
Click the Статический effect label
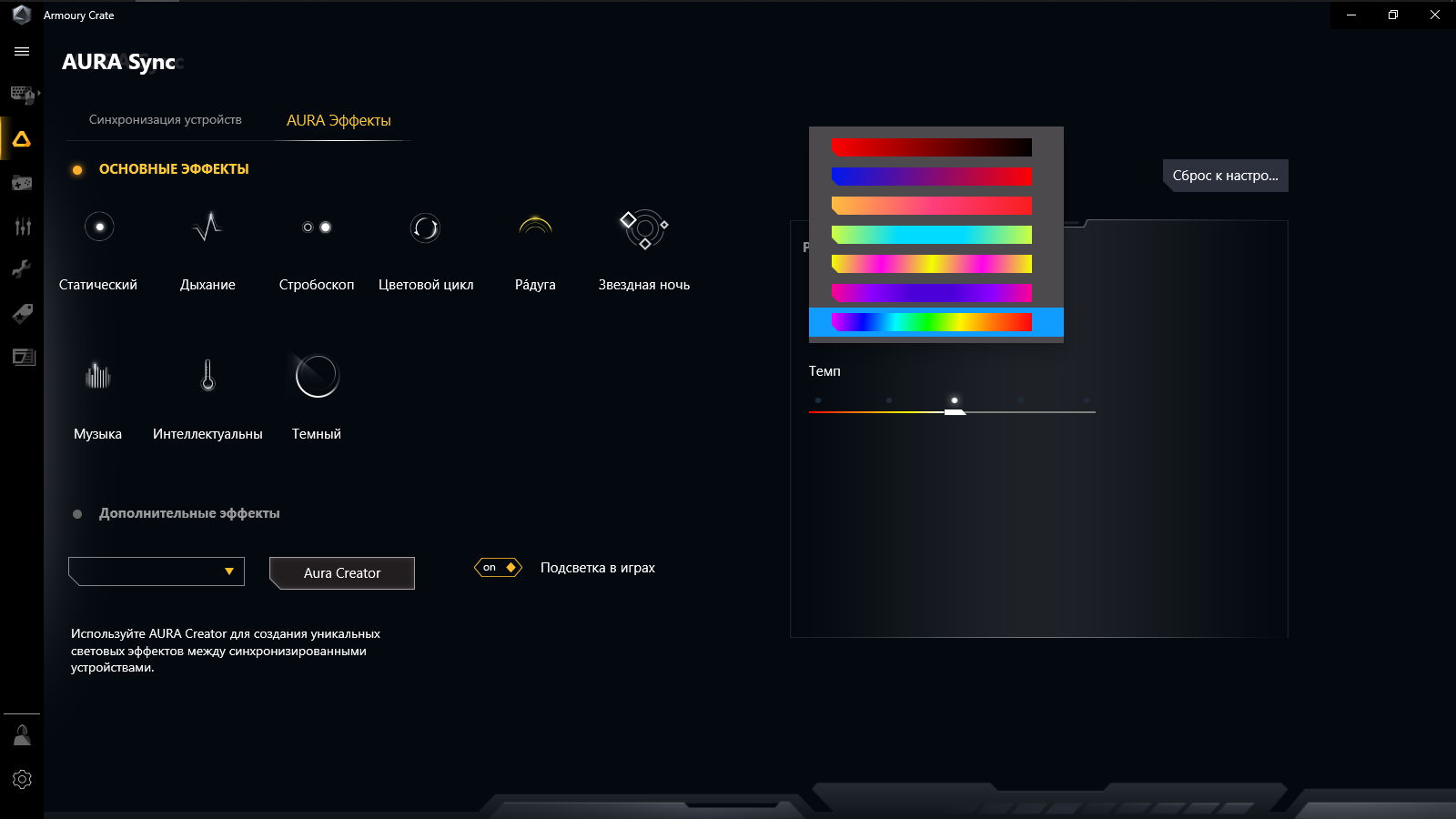[x=98, y=285]
